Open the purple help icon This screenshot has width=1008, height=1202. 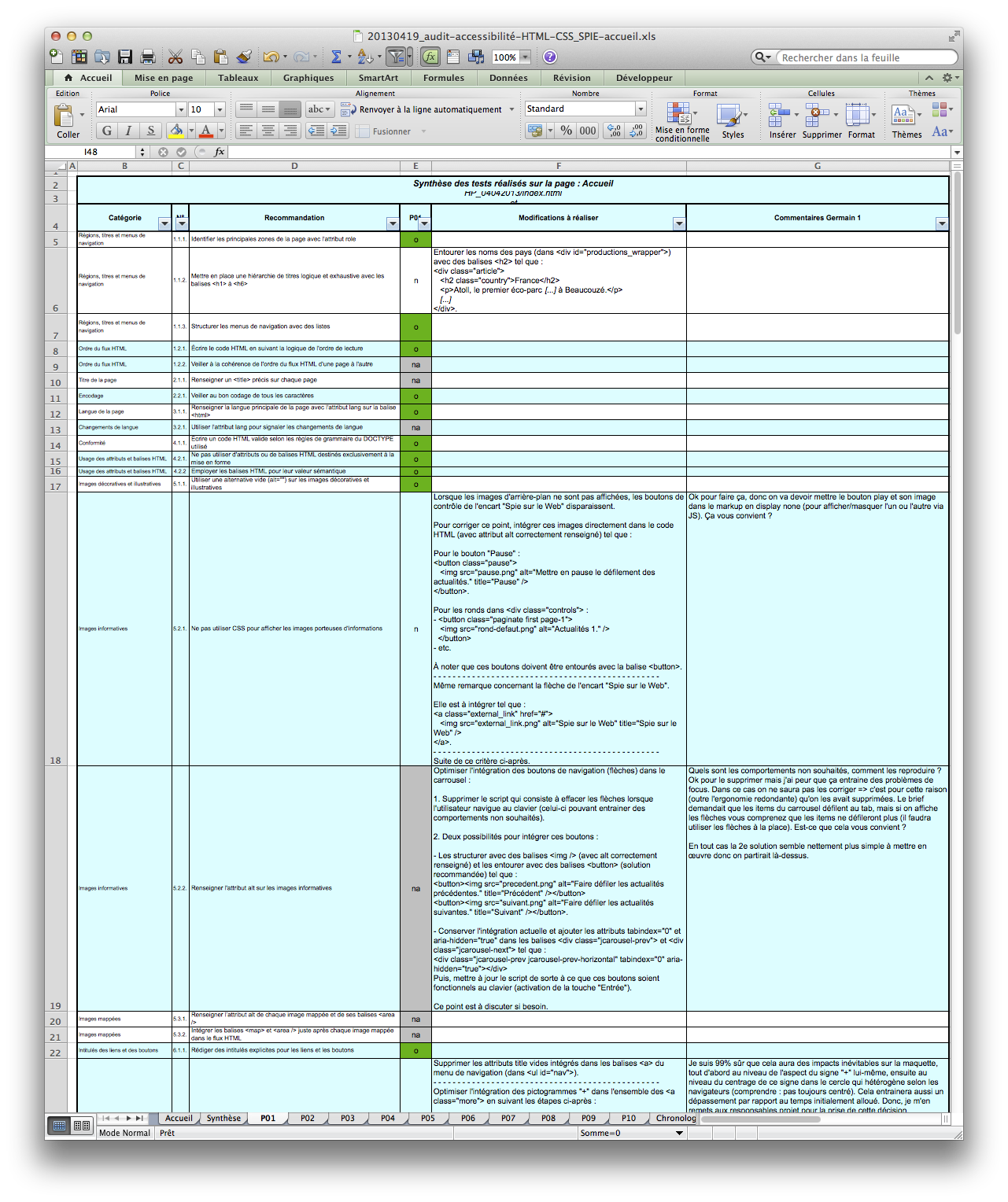[550, 57]
